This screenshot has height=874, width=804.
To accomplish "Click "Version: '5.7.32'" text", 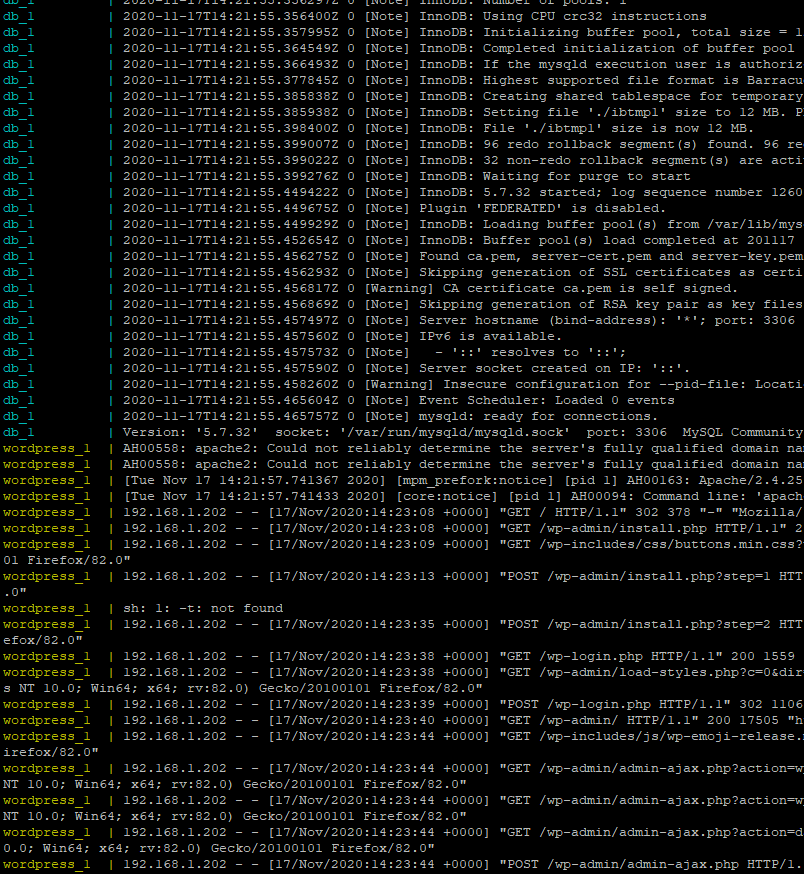I will (x=191, y=433).
